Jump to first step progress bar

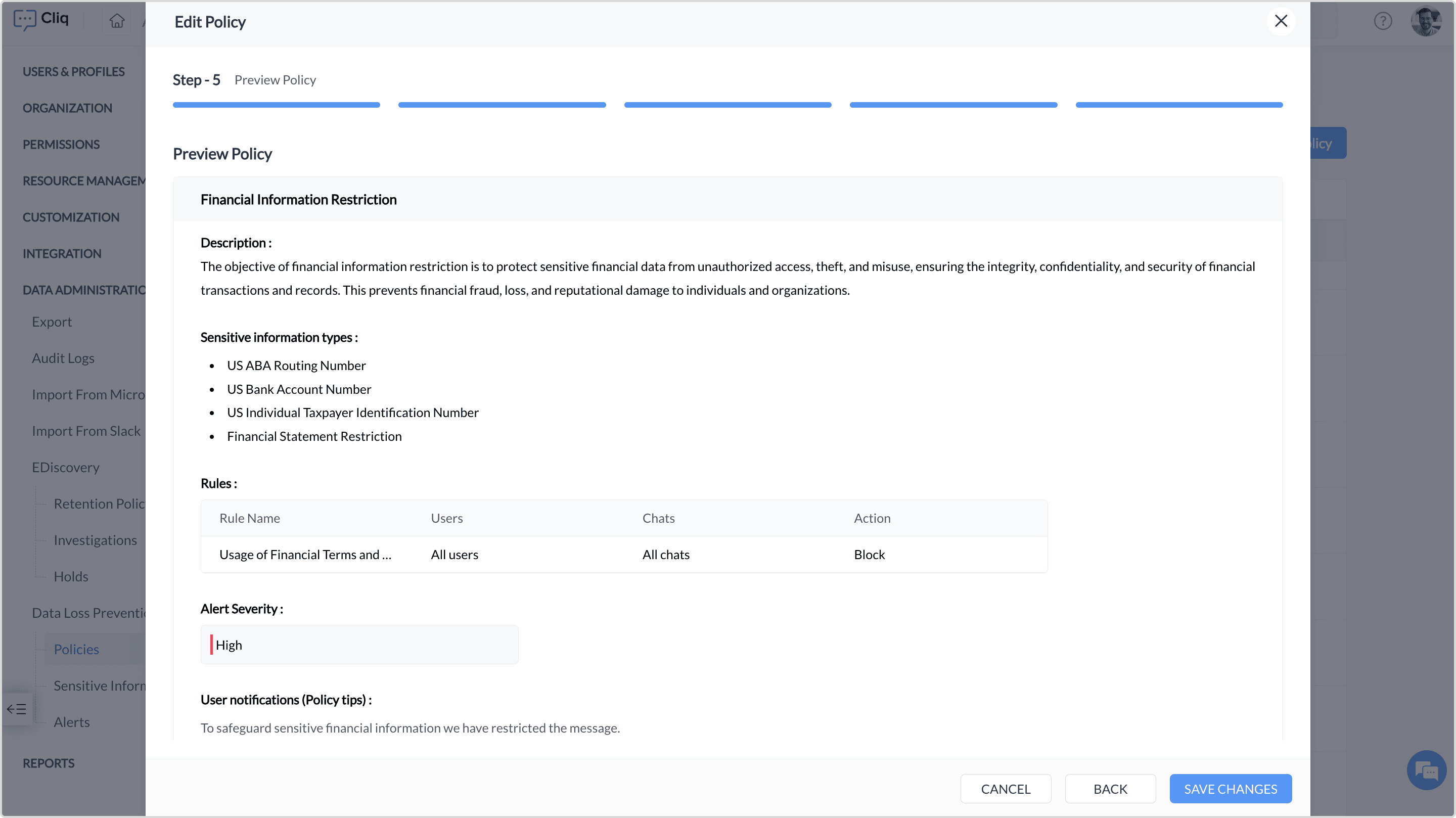pos(276,105)
